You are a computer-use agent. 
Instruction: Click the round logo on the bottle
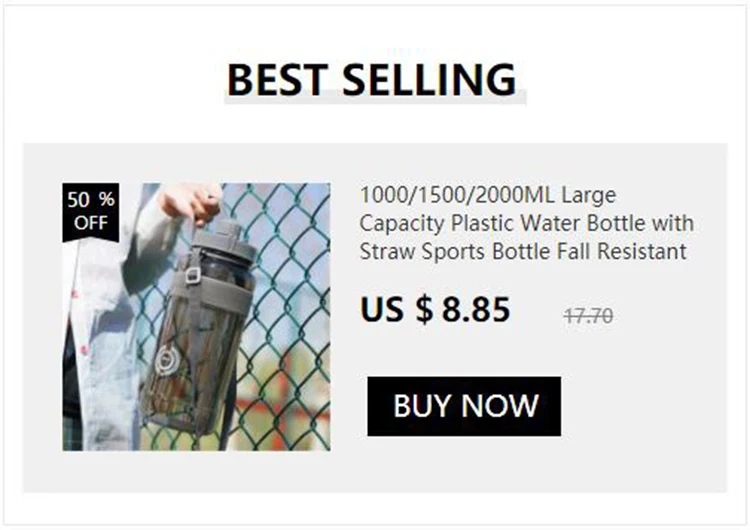[x=166, y=361]
